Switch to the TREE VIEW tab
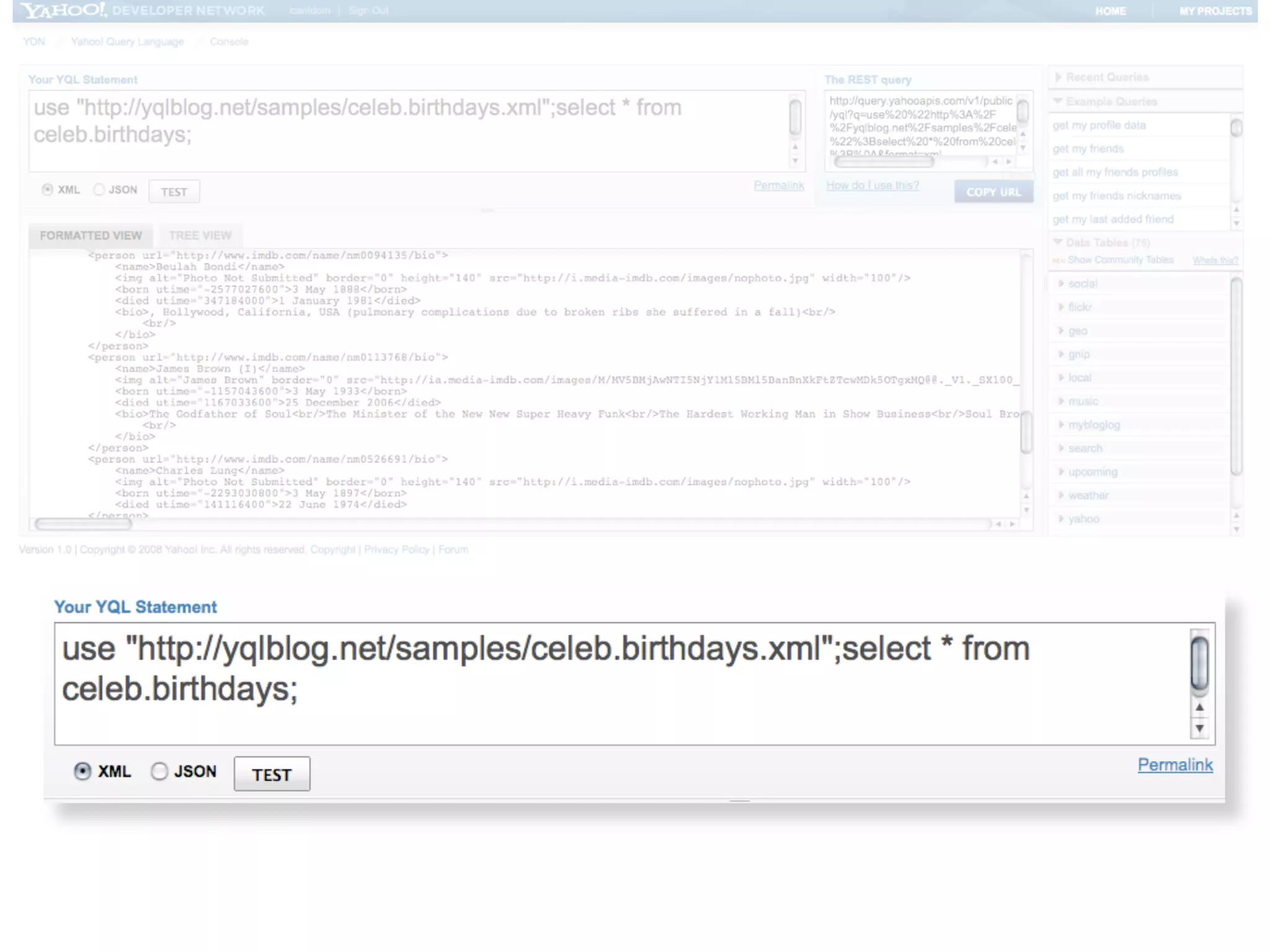The width and height of the screenshot is (1270, 952). click(200, 236)
